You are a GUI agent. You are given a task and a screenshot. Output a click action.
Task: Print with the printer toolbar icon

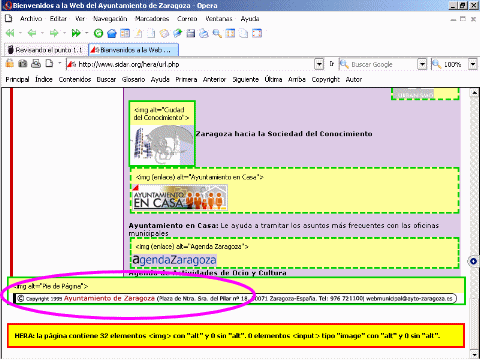click(x=204, y=33)
